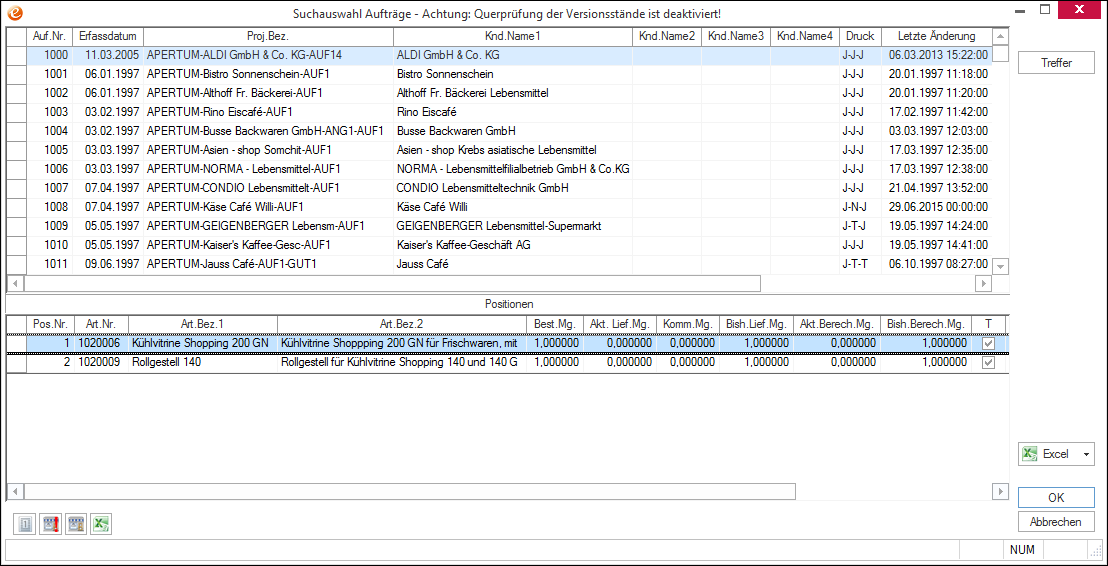Click the '29.06.2015 00:00:00' last change cell
Screen dimensions: 1108x566
pos(936,208)
